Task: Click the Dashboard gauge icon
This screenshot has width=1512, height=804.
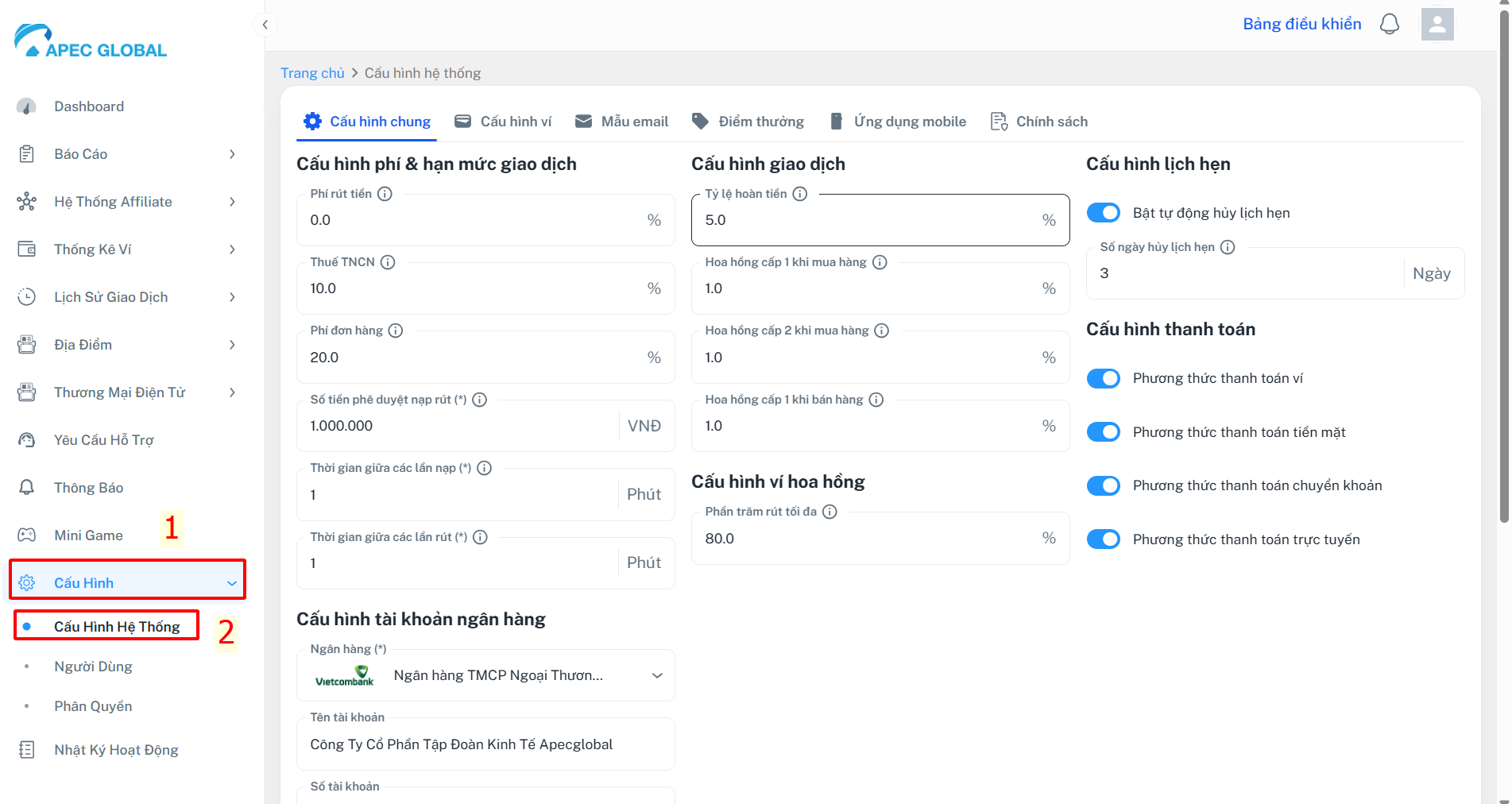Action: tap(26, 106)
